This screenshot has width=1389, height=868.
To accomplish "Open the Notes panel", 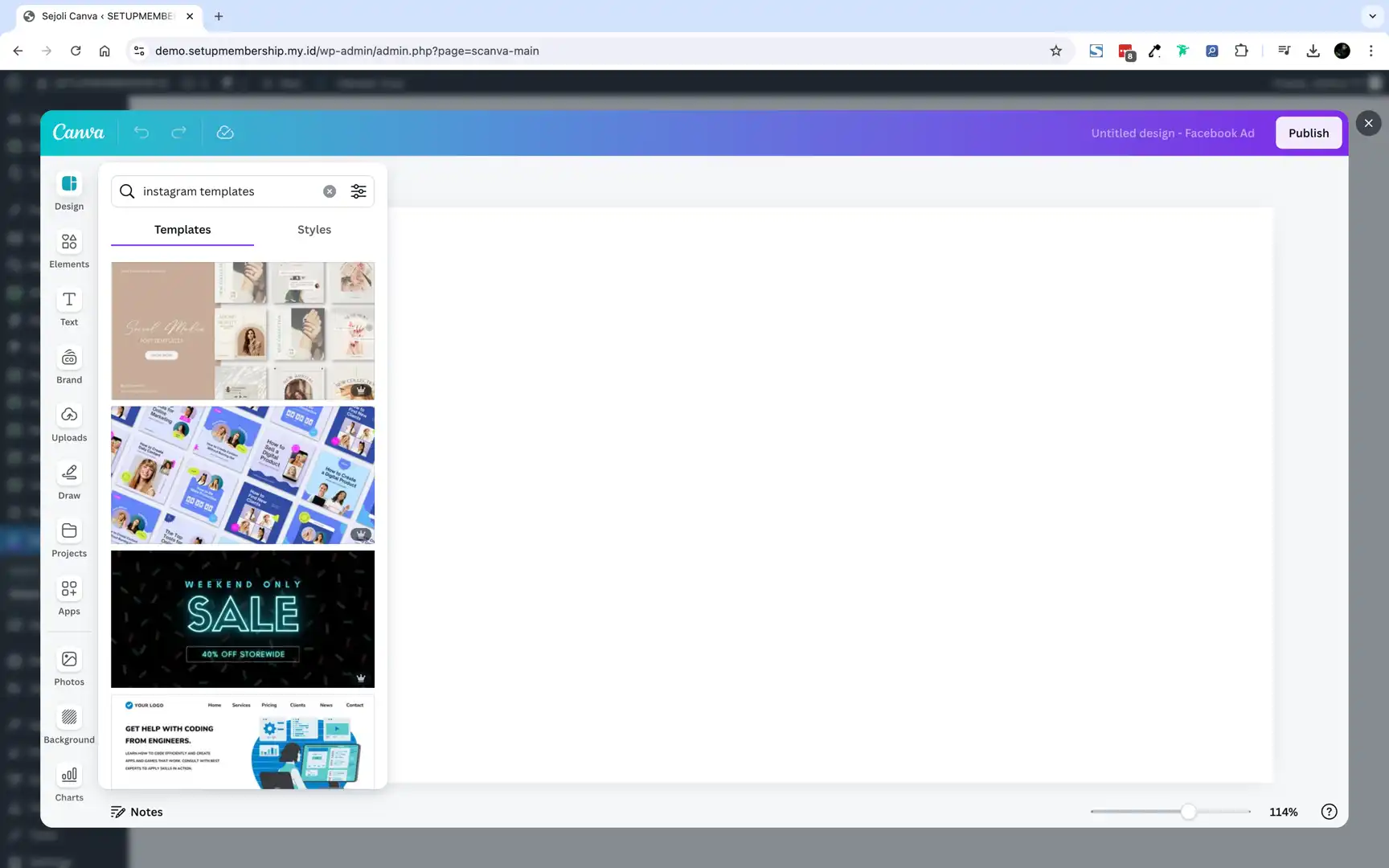I will 137,812.
